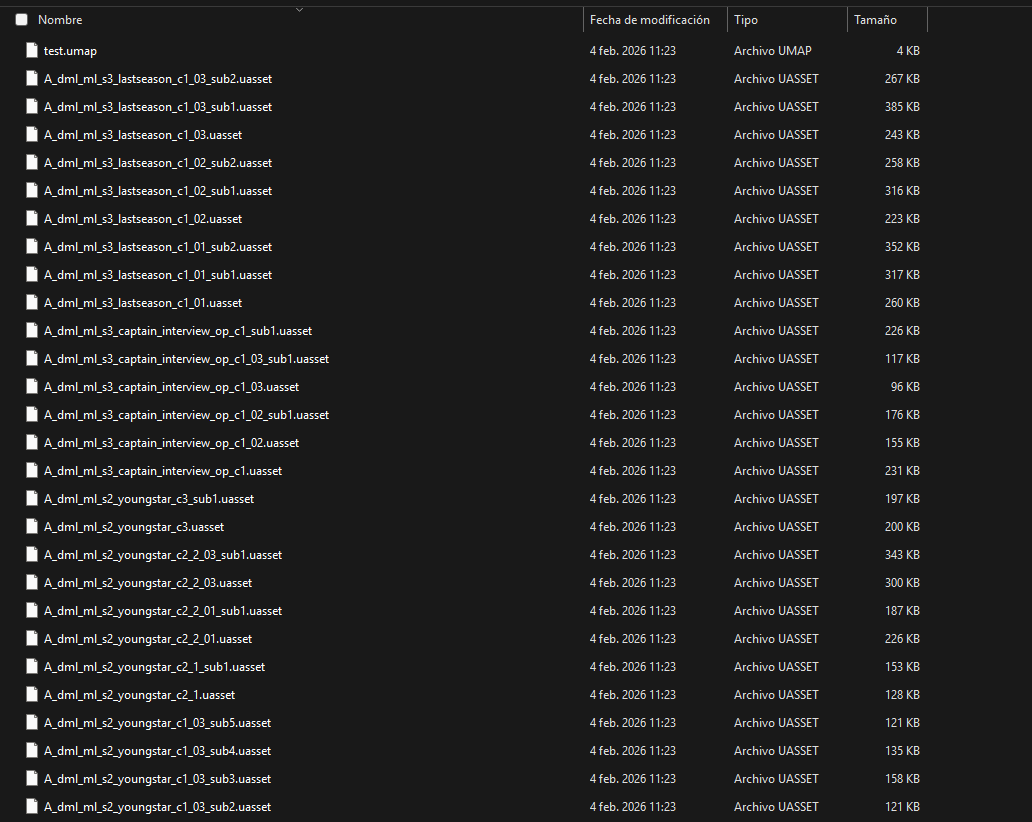Select file name A_dml_ml_s3_captain_interview_op_c1.uasset
This screenshot has height=822, width=1032.
[163, 471]
